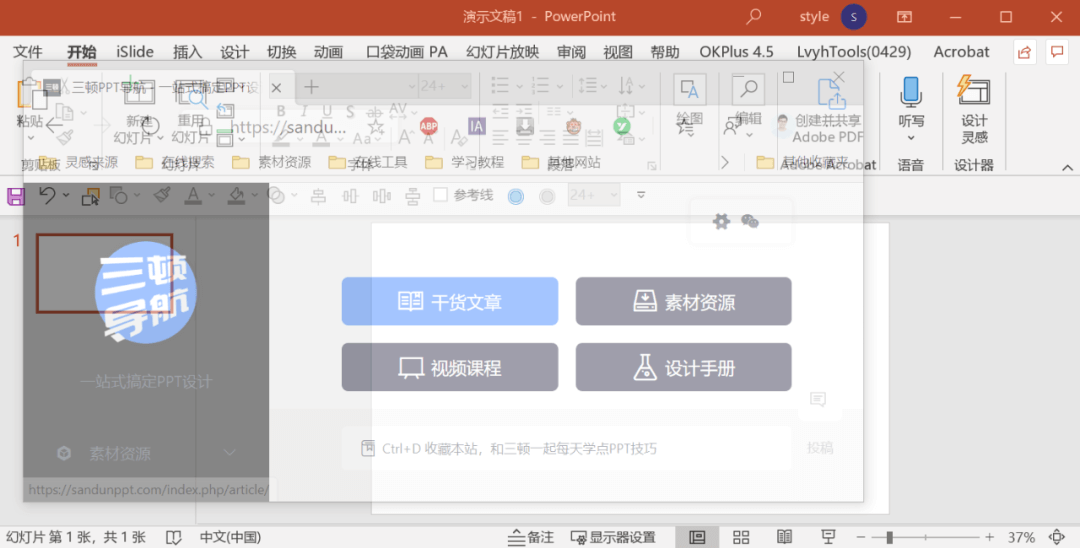
Task: Click the WeChat icon on the webpage
Action: 750,221
